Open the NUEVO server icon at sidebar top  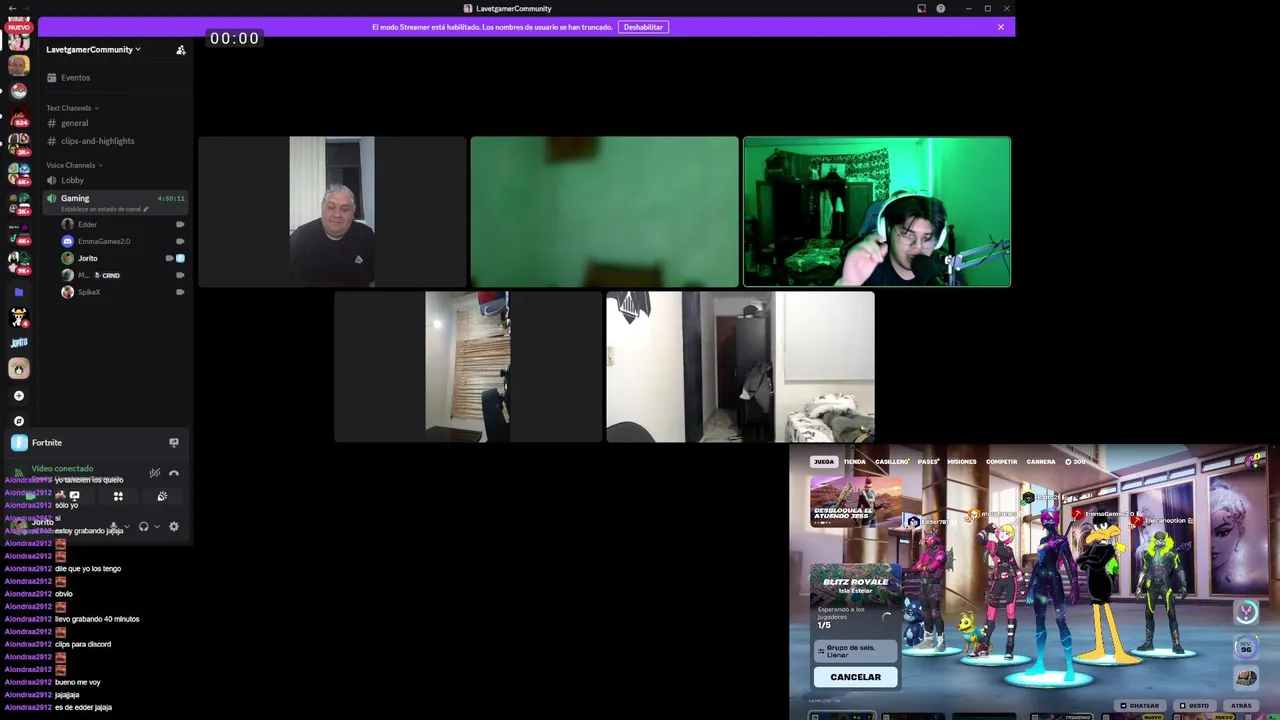pyautogui.click(x=19, y=38)
